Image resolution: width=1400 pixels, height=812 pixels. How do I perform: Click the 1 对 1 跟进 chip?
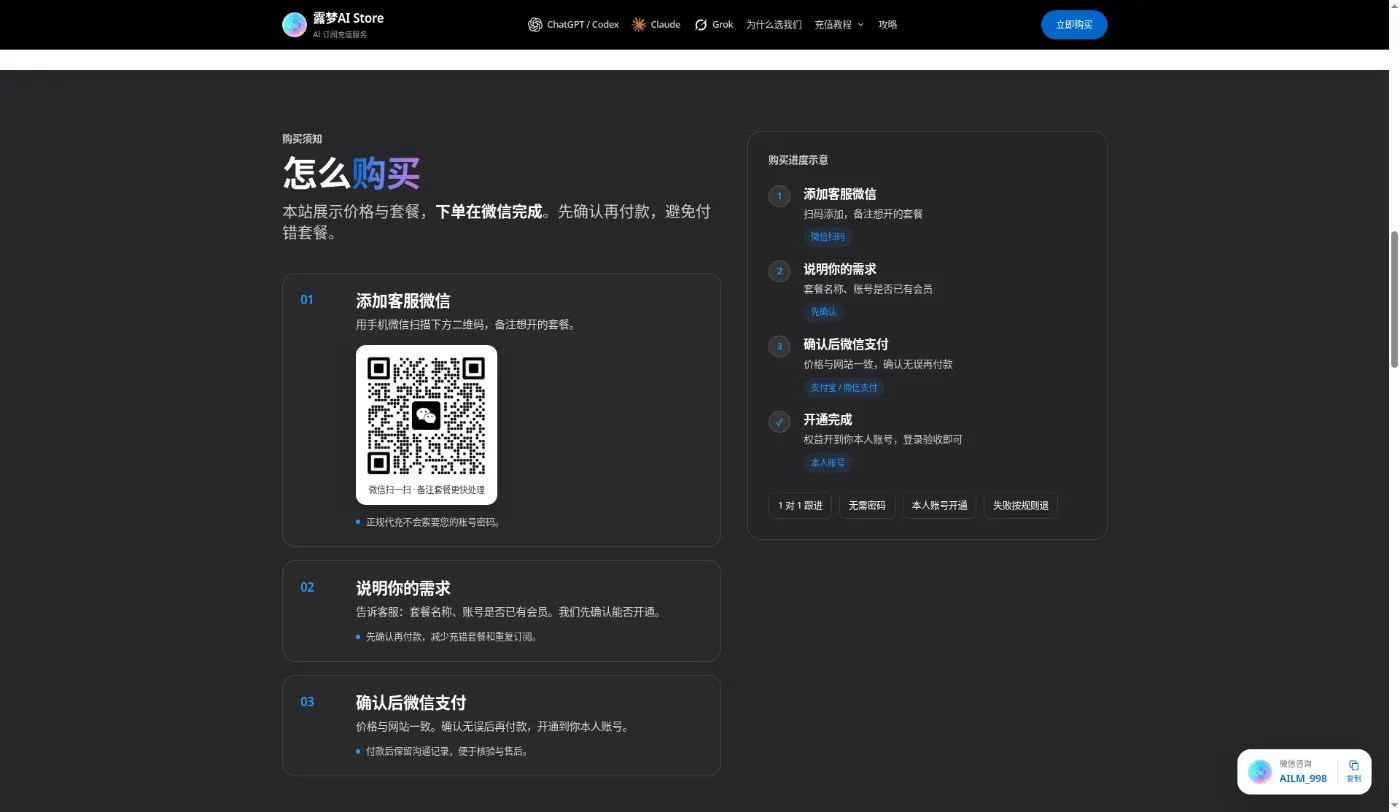tap(800, 505)
